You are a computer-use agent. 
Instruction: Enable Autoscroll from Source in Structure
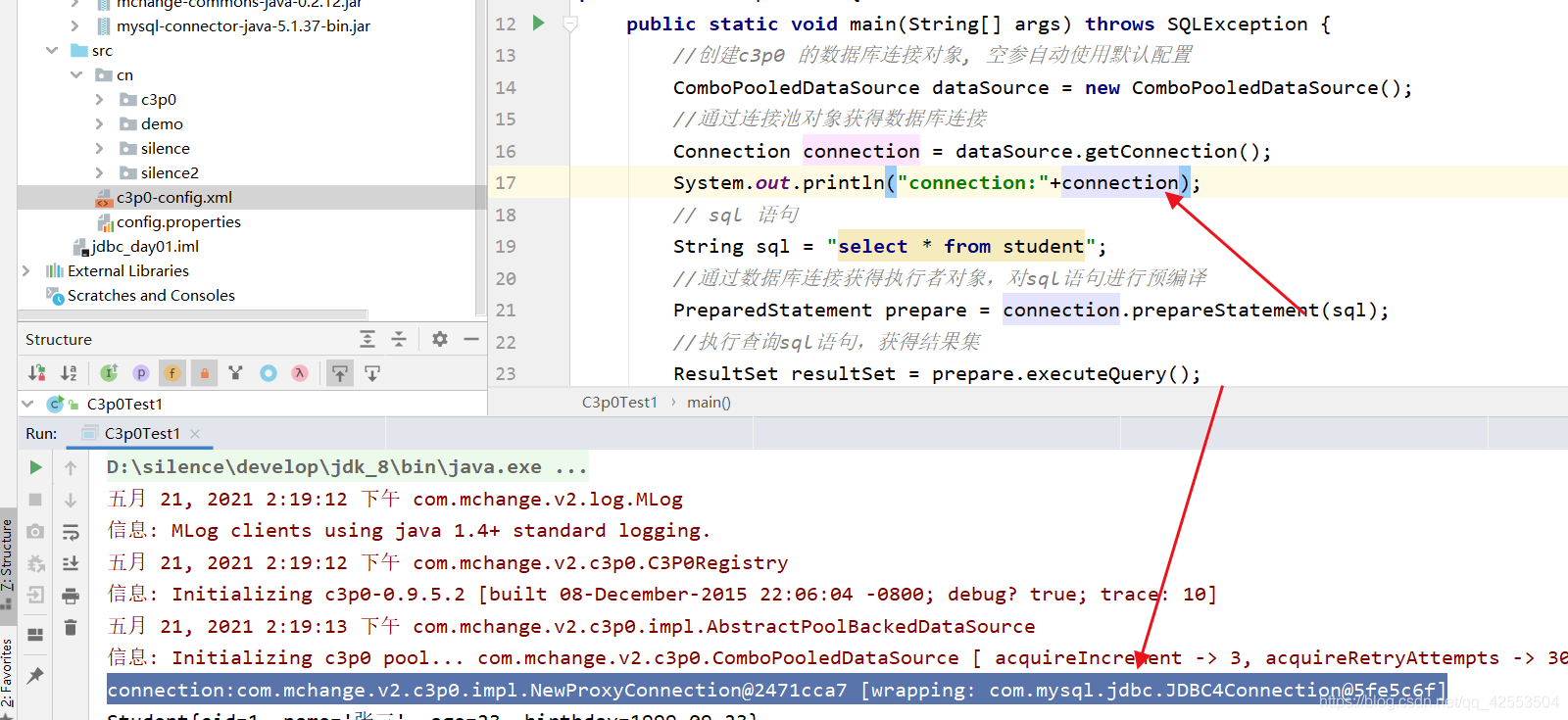point(372,373)
